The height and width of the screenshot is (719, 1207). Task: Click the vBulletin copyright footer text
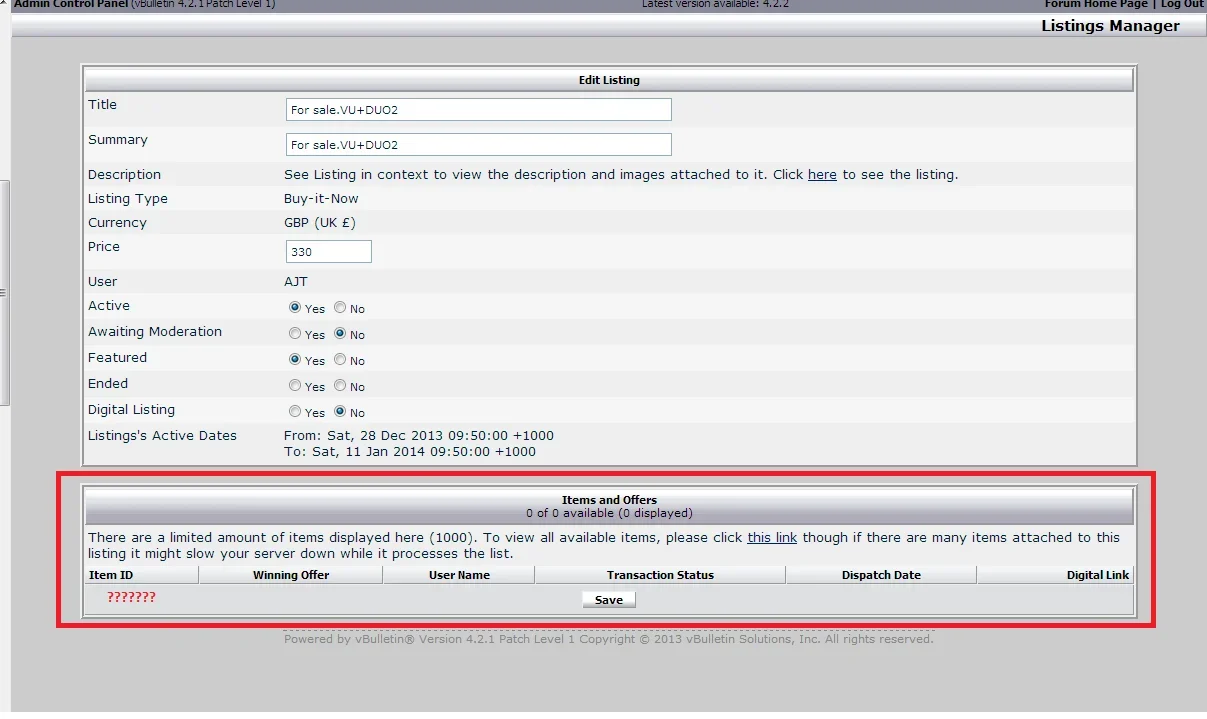coord(609,639)
